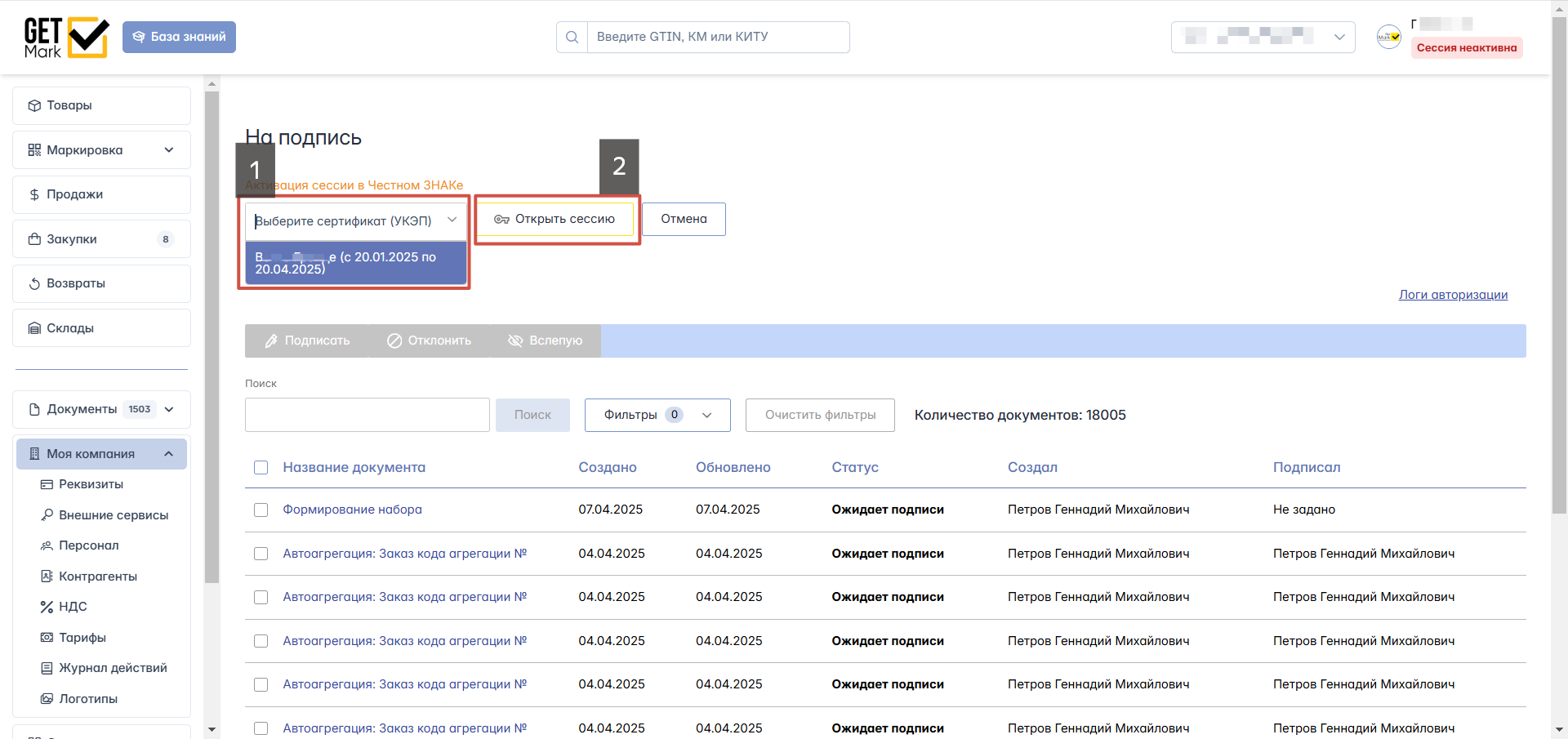Open the Выберите сертификат (УКЭП) dropdown
1568x739 pixels.
tap(355, 220)
